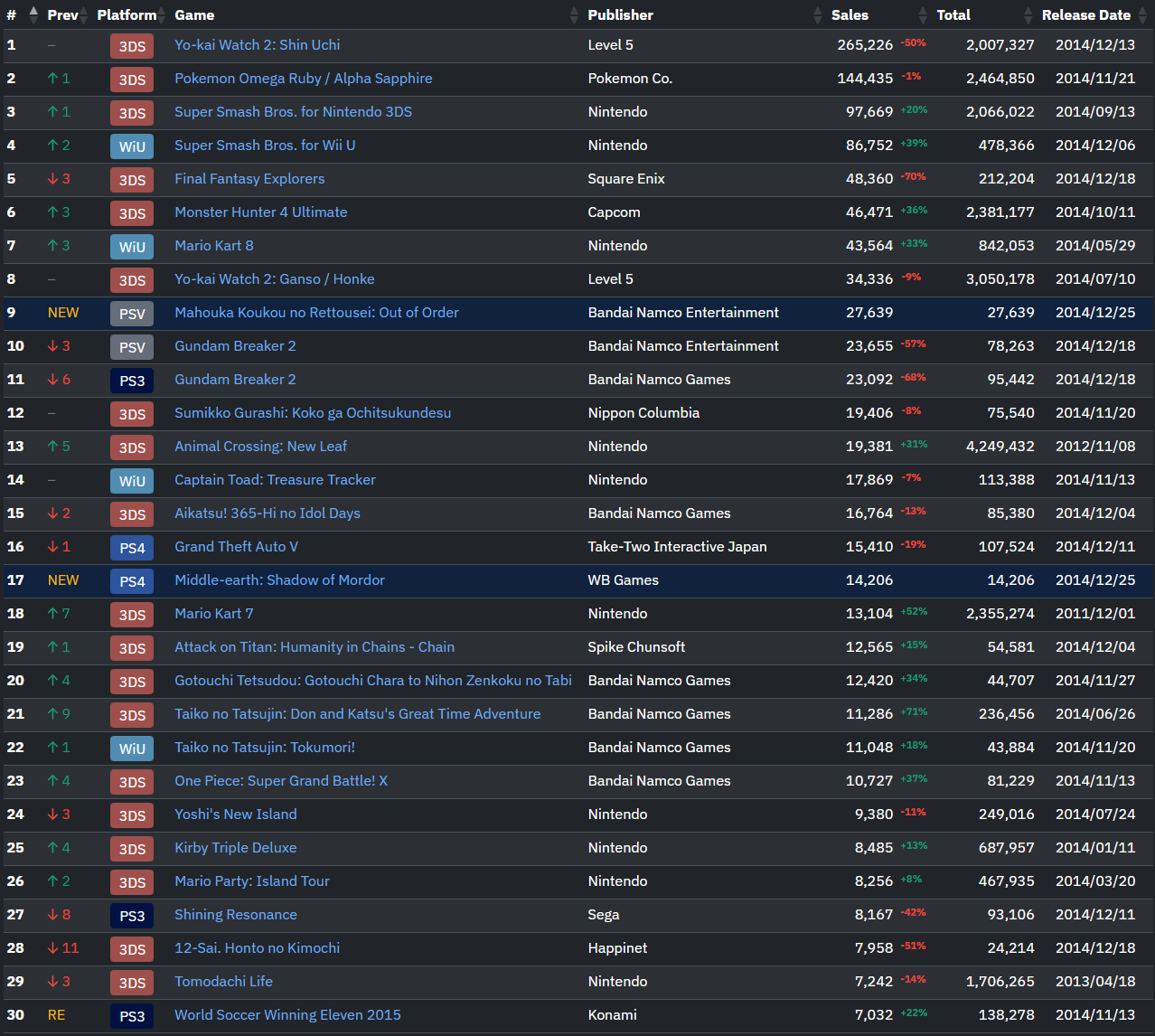Open Gotouchi Tetsudou game link
Screen dimensions: 1155x1036
373,680
